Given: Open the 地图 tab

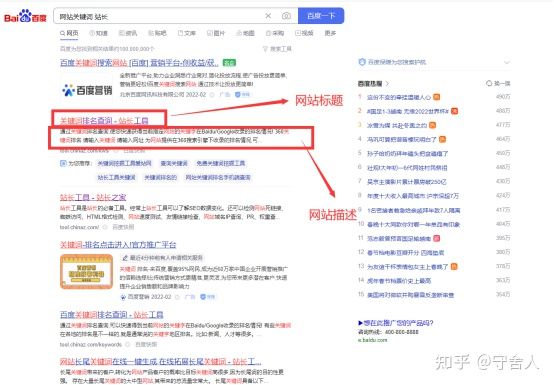Looking at the screenshot, I should (x=245, y=33).
